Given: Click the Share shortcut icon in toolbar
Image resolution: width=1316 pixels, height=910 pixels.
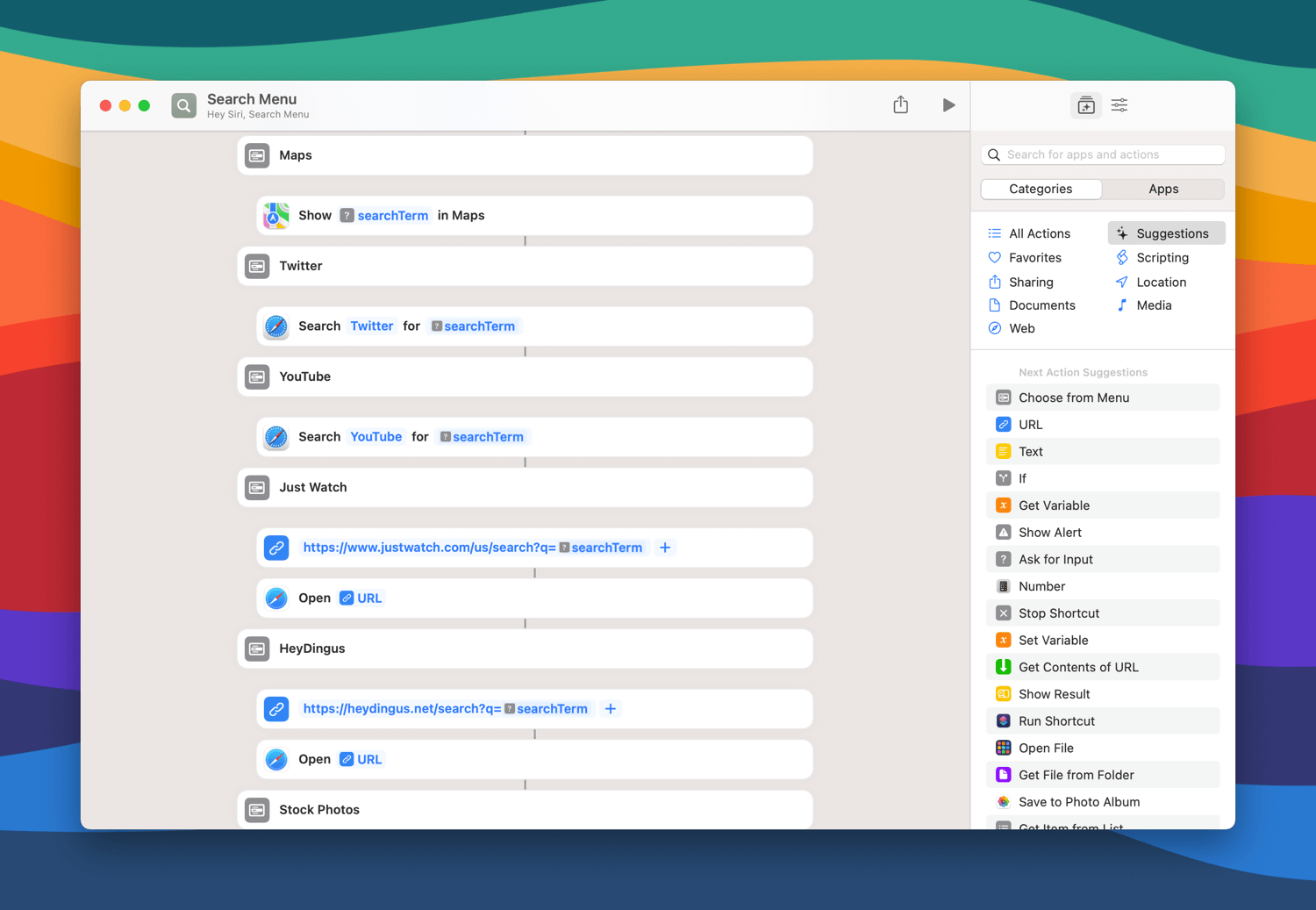Looking at the screenshot, I should (900, 105).
